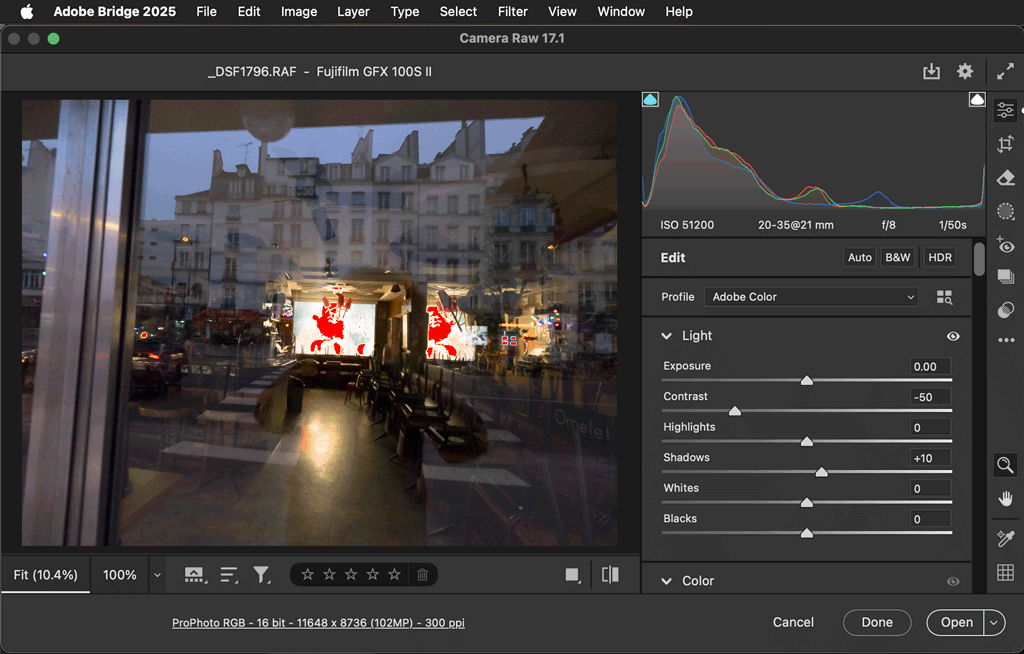The width and height of the screenshot is (1024, 654).
Task: Collapse the Color section chevron
Action: (667, 581)
